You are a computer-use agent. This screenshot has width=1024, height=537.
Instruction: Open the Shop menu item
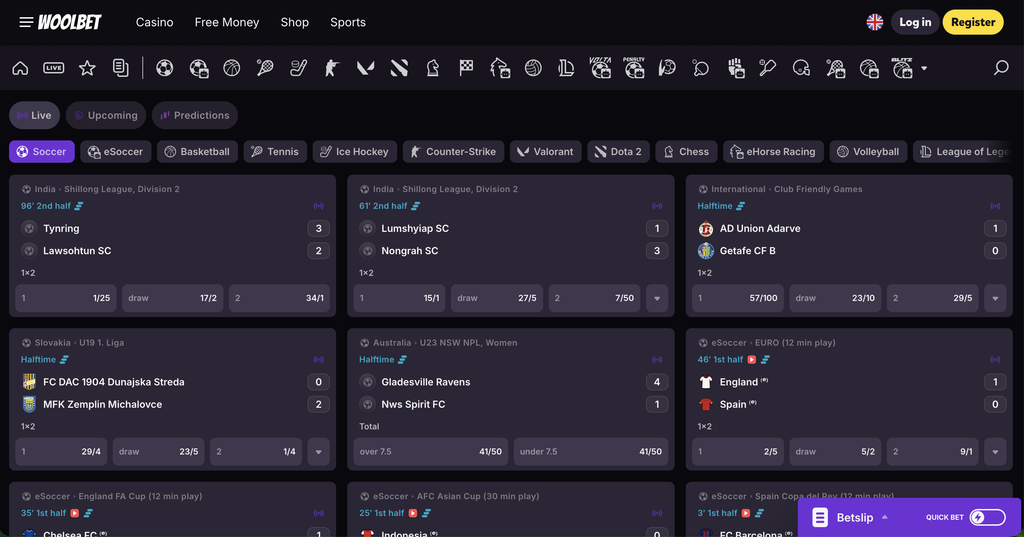click(x=295, y=22)
